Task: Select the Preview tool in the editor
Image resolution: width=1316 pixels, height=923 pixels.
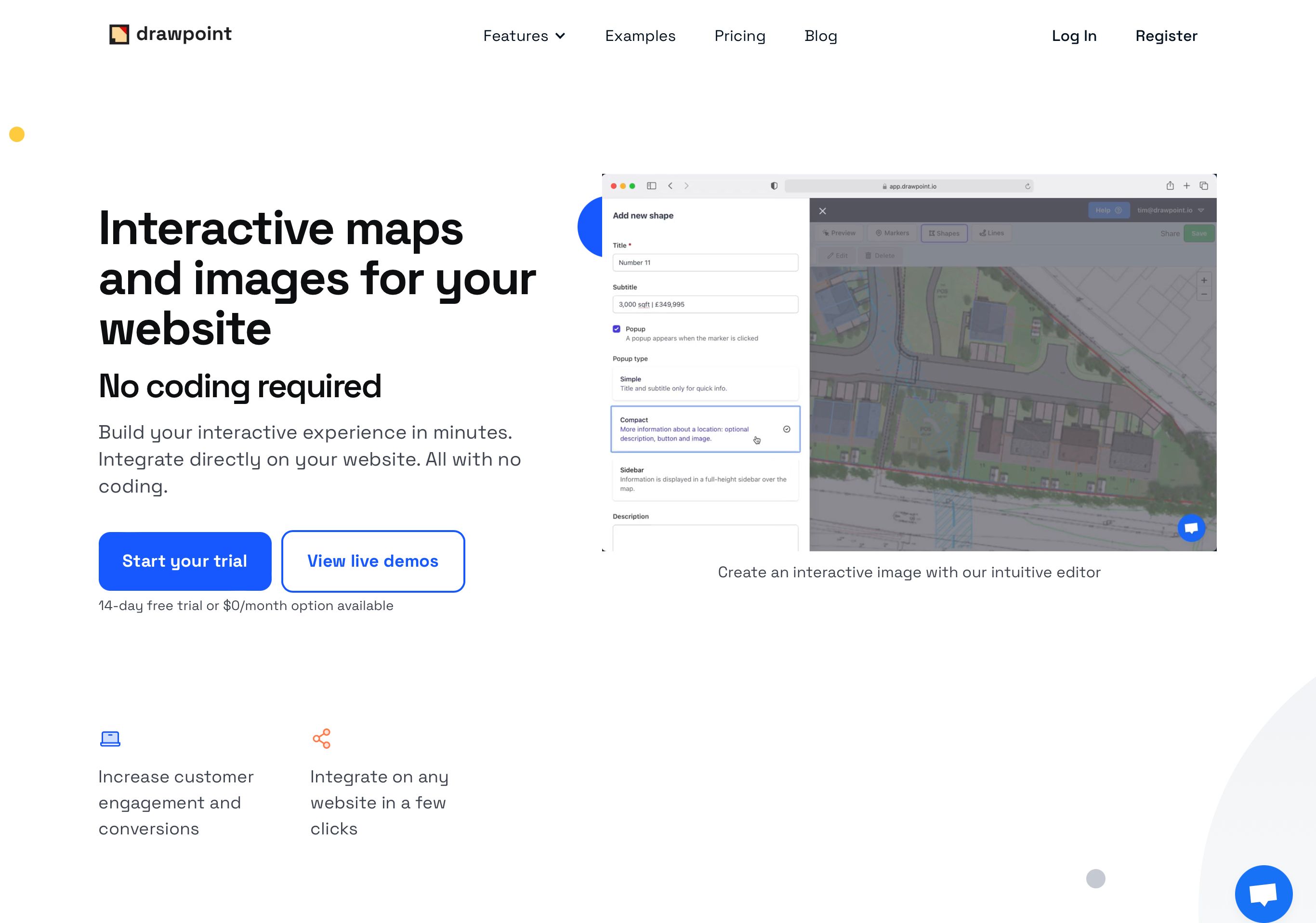Action: 839,233
